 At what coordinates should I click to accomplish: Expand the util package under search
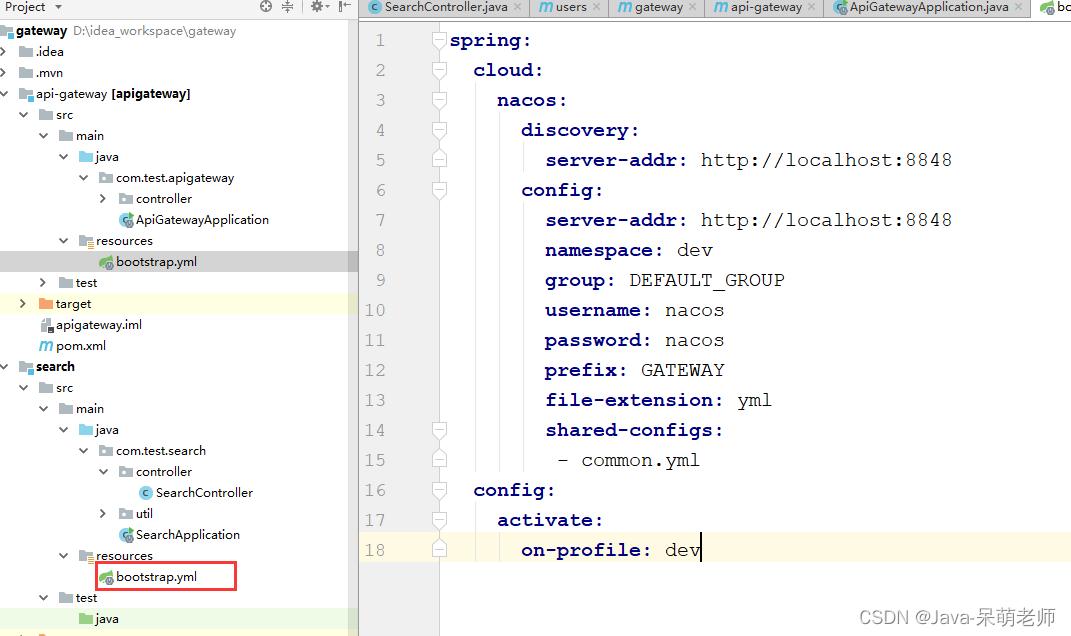[103, 514]
